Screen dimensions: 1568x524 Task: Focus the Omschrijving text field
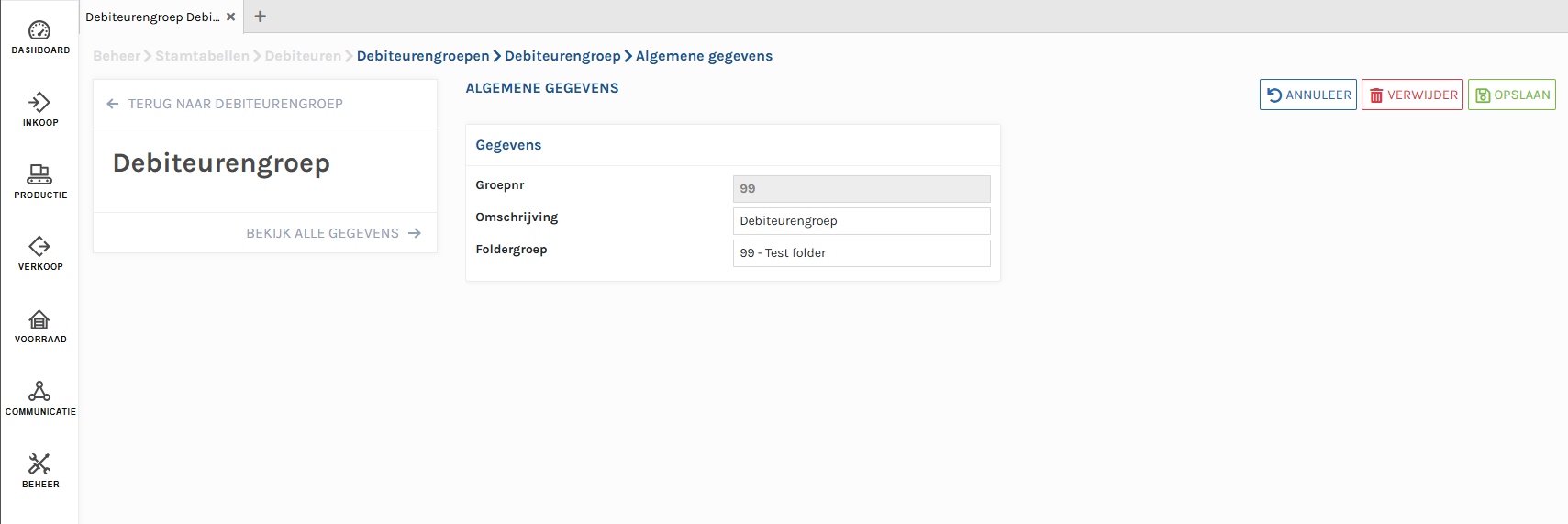[x=861, y=221]
